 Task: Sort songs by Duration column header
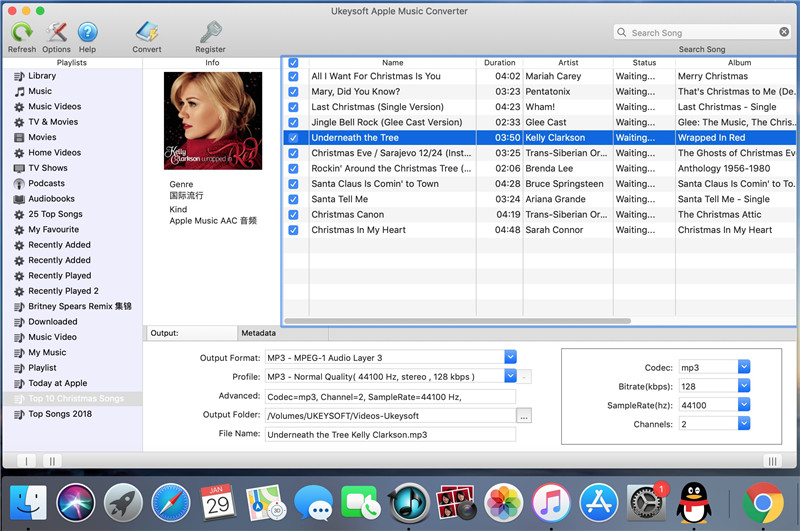tap(499, 63)
